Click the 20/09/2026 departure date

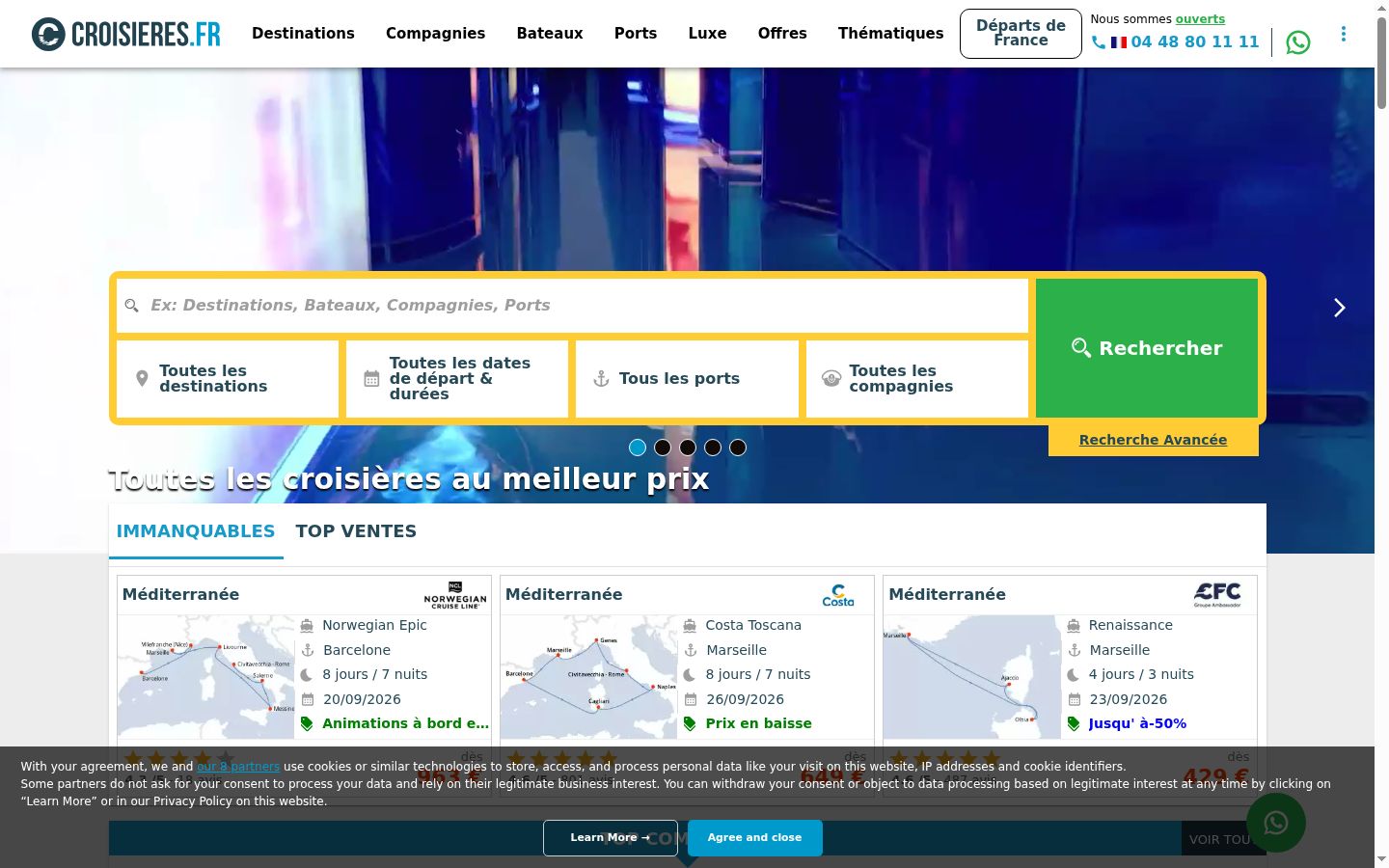tap(362, 699)
